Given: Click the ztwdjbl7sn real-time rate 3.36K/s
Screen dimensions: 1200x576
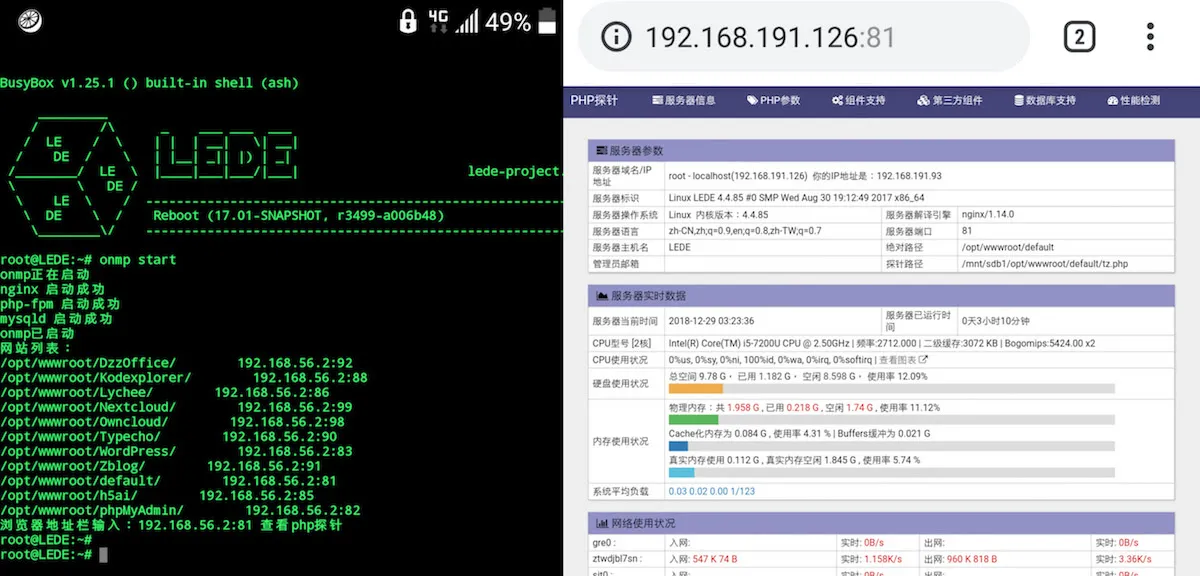Looking at the screenshot, I should (x=1135, y=558).
